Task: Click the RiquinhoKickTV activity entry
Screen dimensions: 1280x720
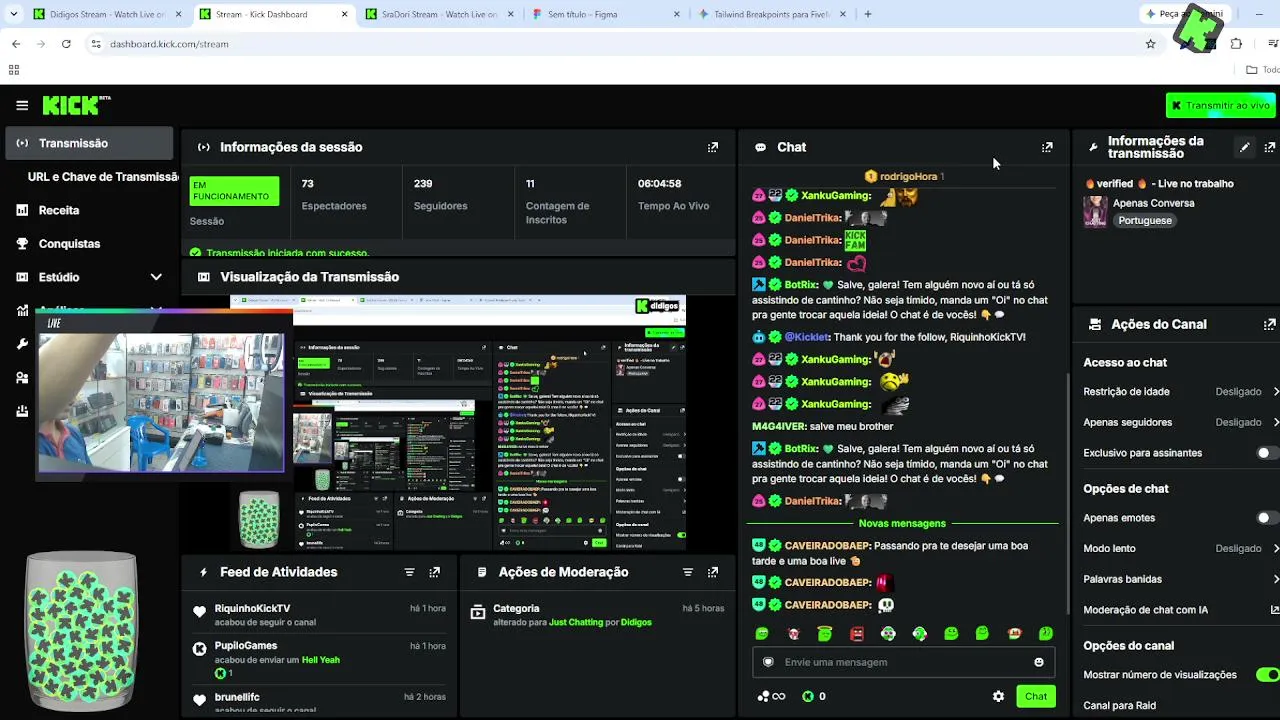Action: tap(319, 614)
